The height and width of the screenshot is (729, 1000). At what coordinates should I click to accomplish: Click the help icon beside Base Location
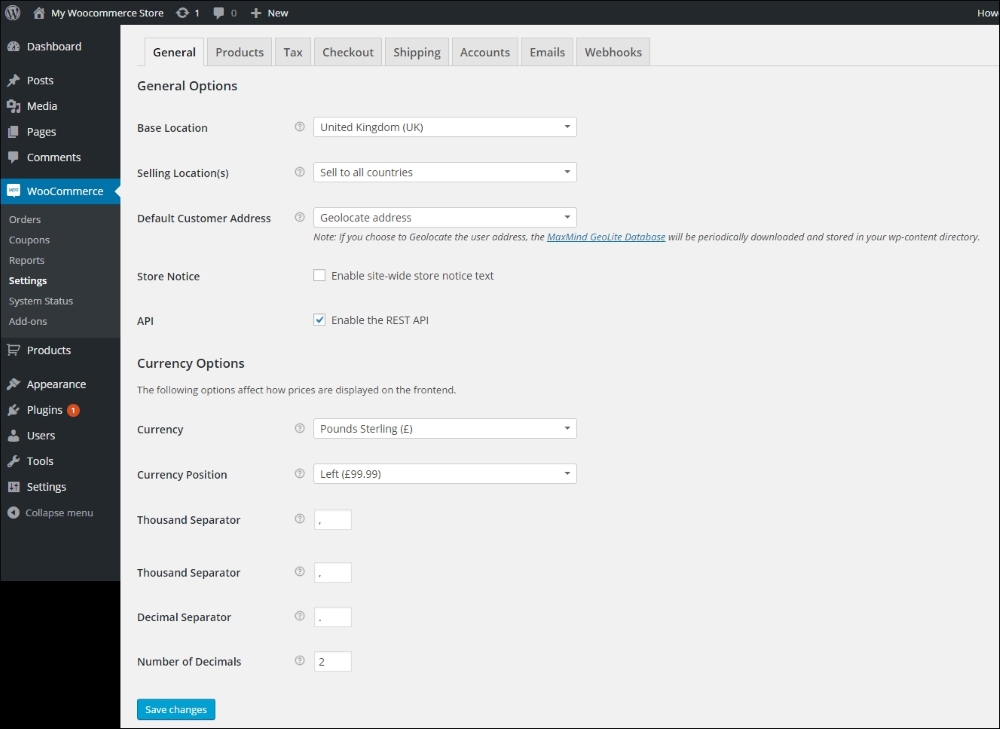click(x=300, y=127)
